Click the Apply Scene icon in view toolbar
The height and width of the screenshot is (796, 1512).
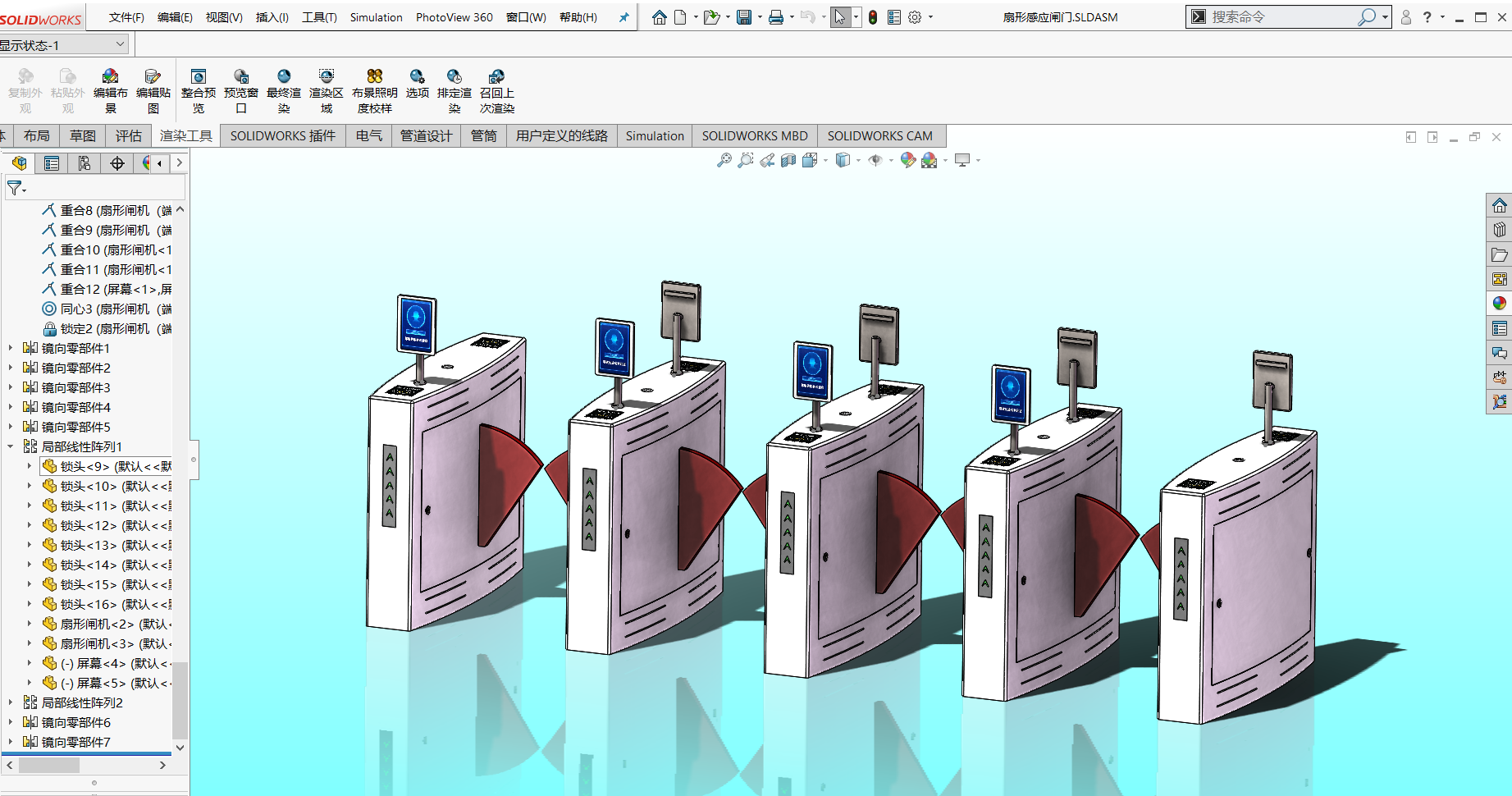click(x=930, y=160)
